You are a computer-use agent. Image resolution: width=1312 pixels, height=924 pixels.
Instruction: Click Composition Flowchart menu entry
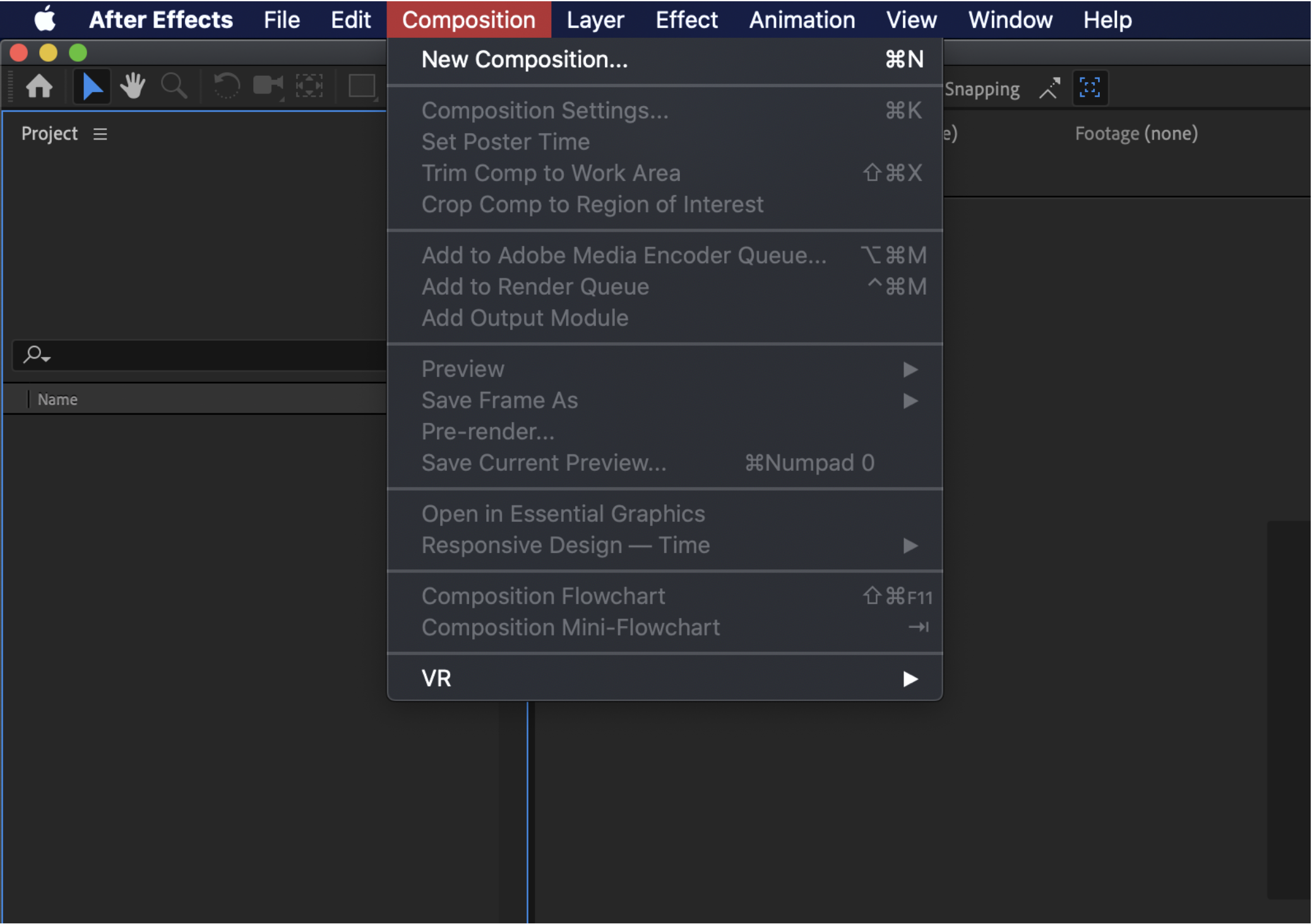tap(665, 596)
